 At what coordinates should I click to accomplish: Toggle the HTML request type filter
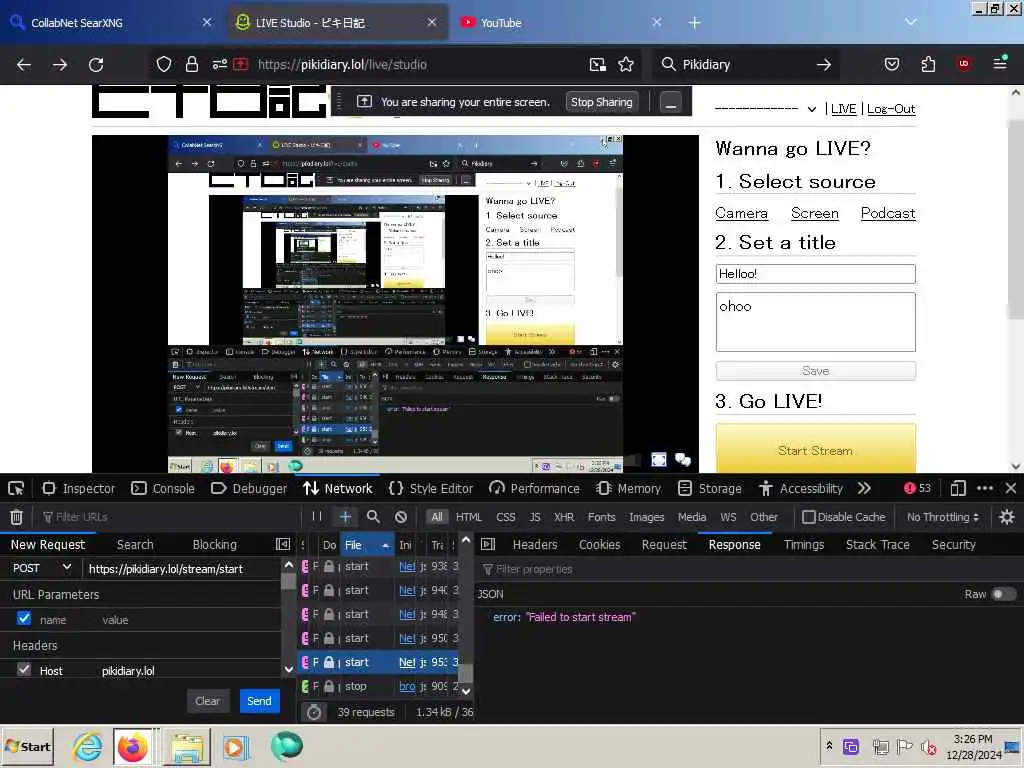point(469,517)
